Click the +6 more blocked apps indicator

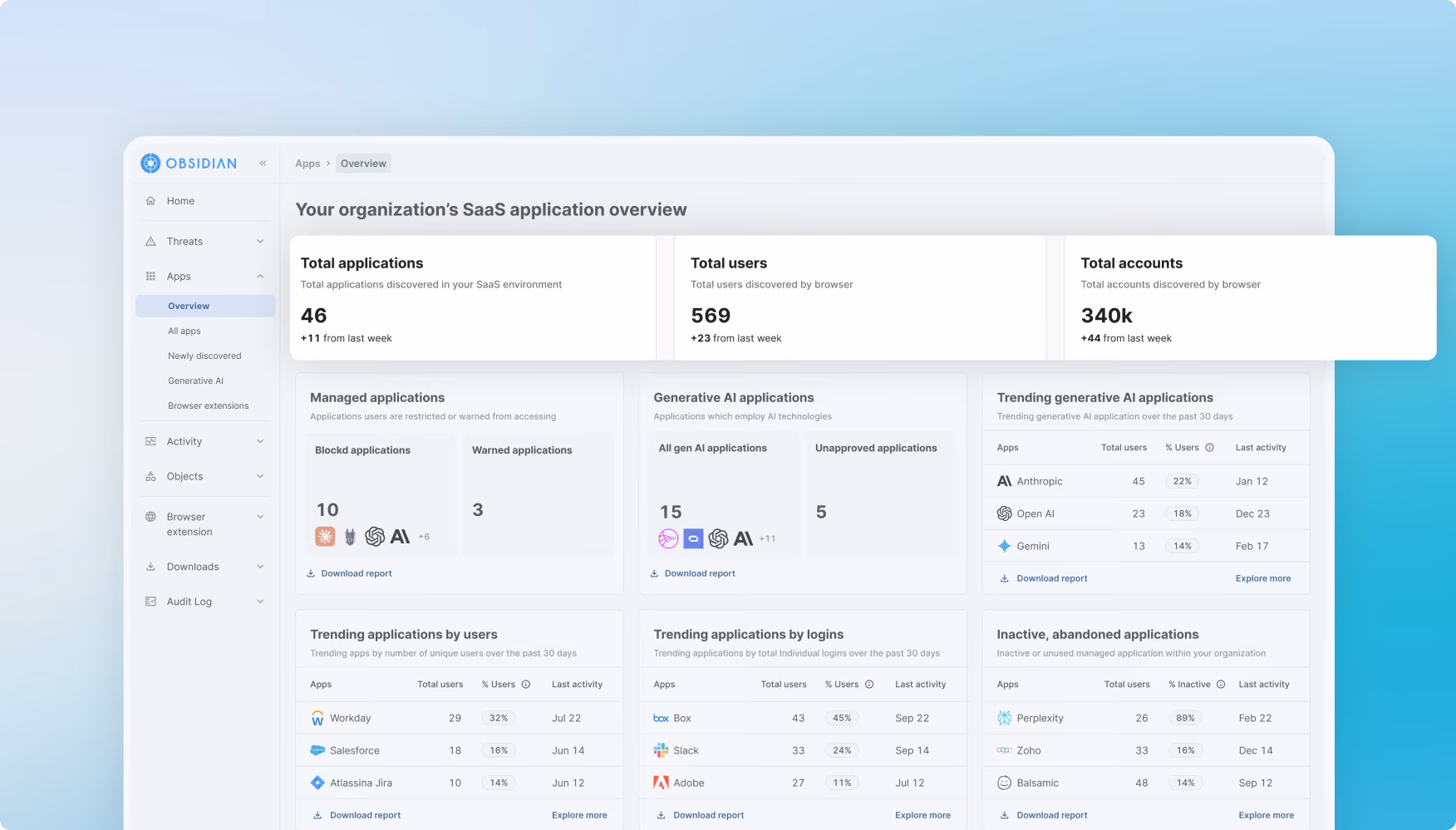(x=424, y=537)
